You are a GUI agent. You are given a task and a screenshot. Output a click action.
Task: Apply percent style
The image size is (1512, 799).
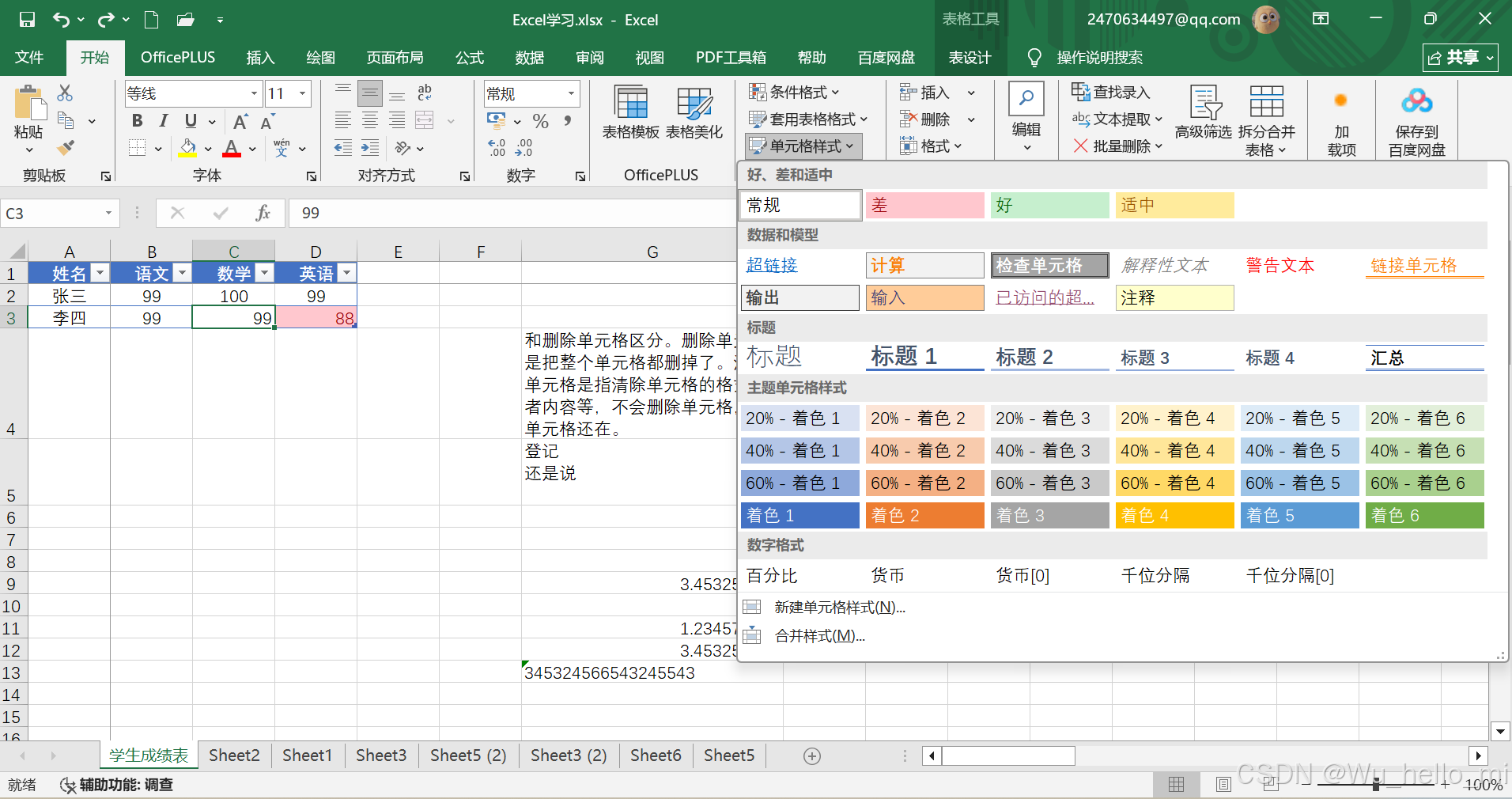tap(541, 121)
